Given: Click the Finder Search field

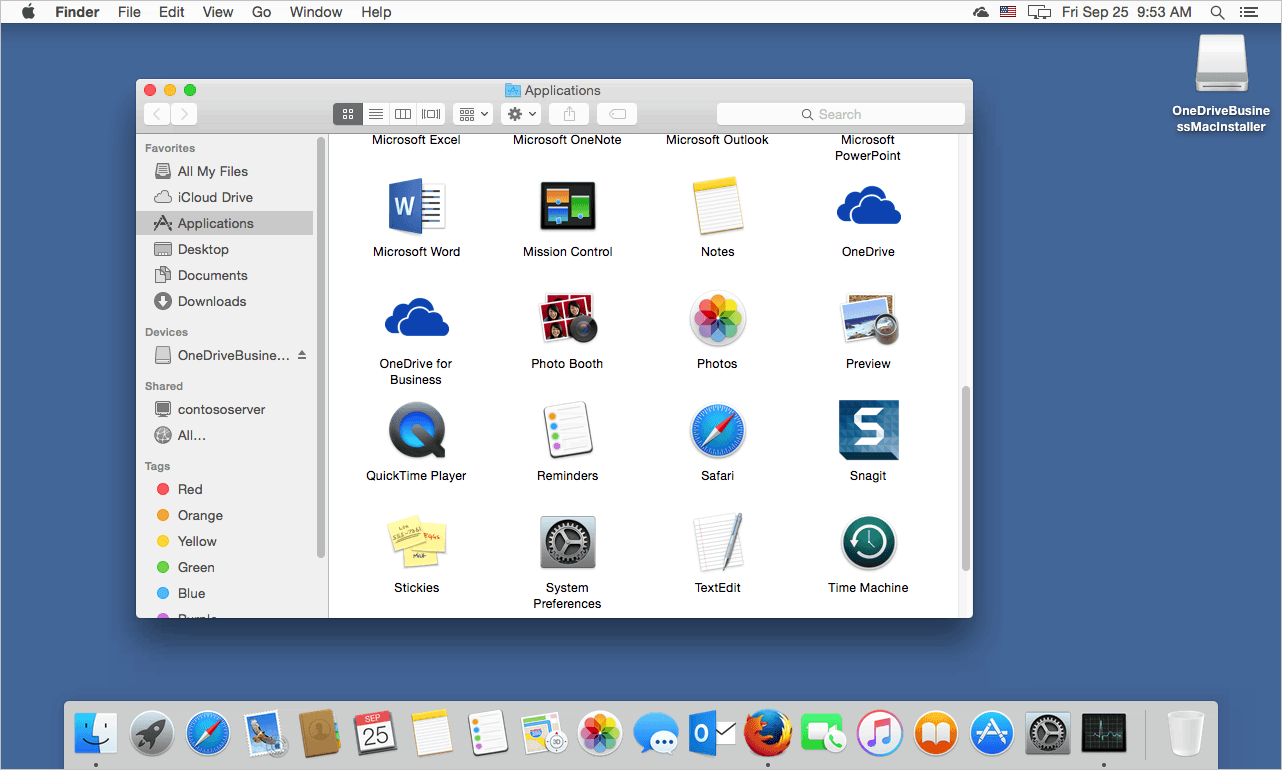Looking at the screenshot, I should tap(841, 114).
